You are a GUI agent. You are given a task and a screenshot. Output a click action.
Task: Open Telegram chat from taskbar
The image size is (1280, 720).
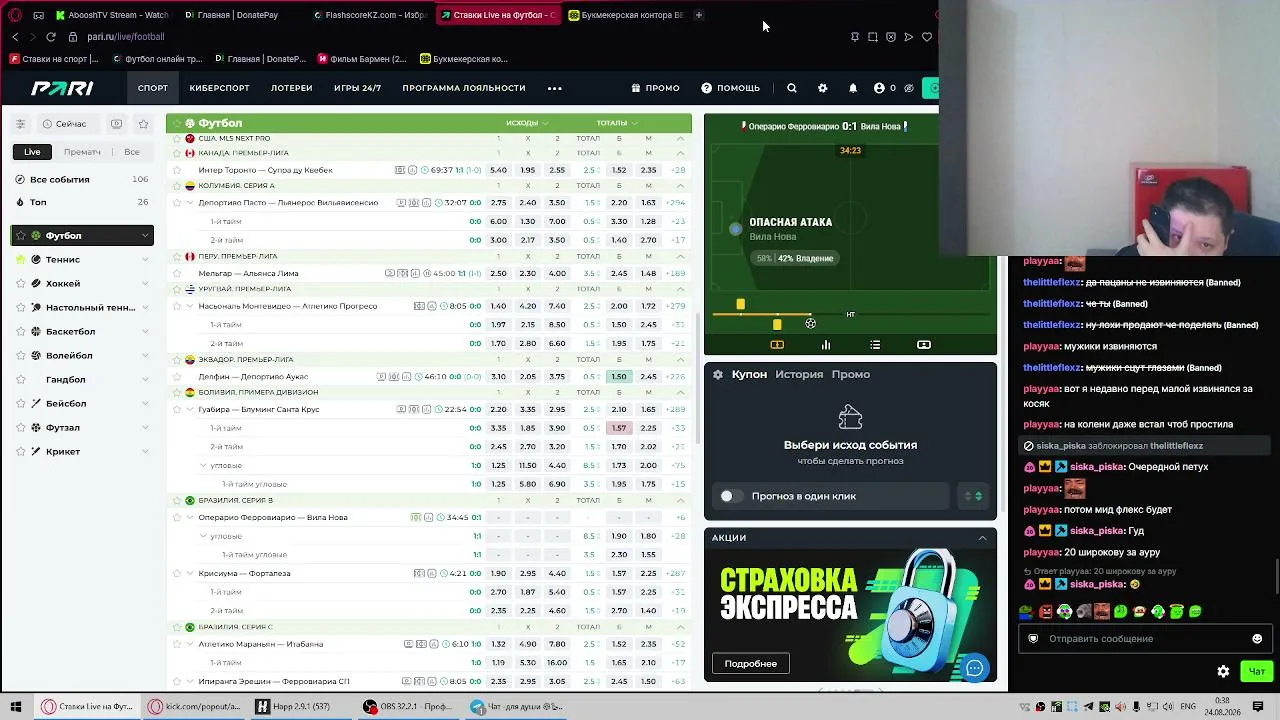click(x=518, y=707)
